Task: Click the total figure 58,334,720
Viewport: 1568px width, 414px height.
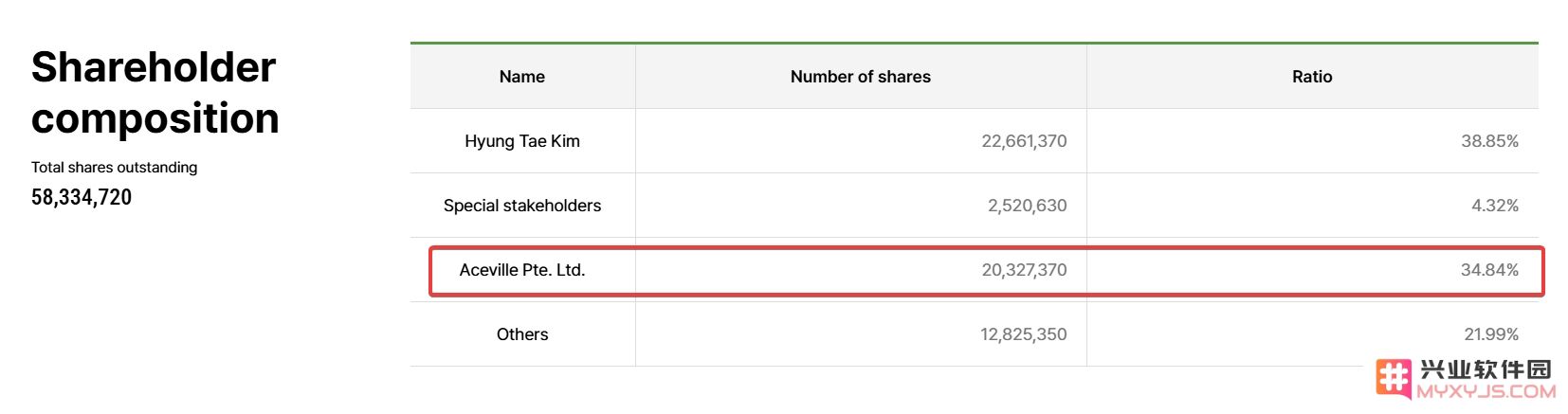Action: tap(82, 197)
